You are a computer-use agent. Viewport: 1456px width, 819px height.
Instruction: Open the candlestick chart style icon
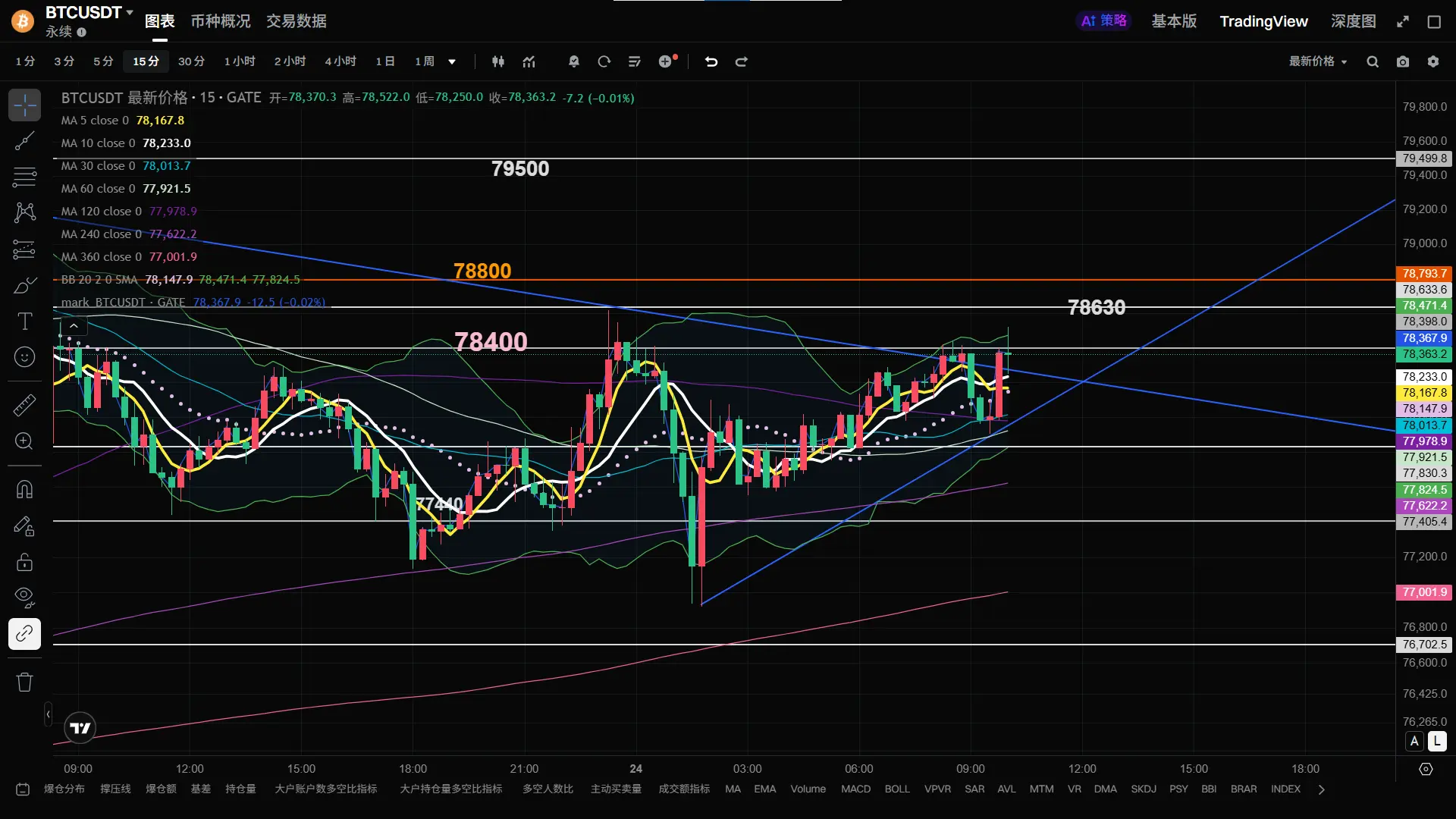click(x=498, y=61)
